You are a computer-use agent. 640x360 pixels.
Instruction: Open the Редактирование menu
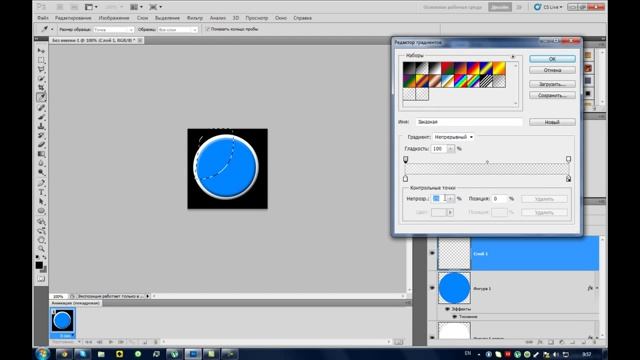point(73,18)
